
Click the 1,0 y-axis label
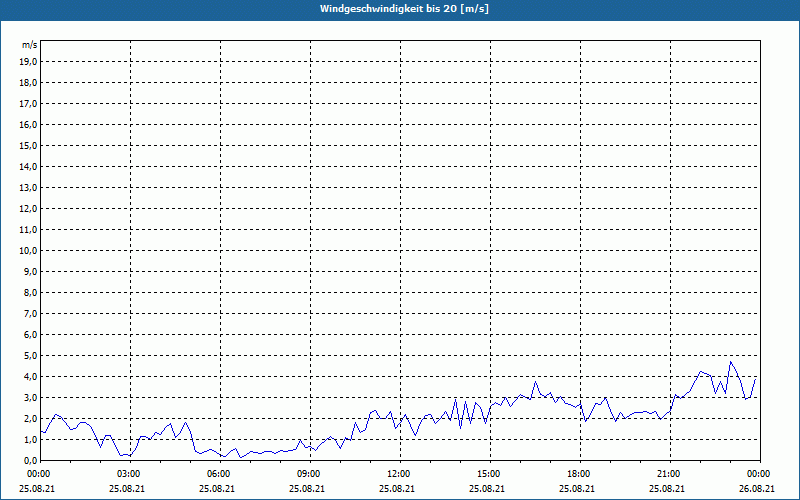(30, 439)
